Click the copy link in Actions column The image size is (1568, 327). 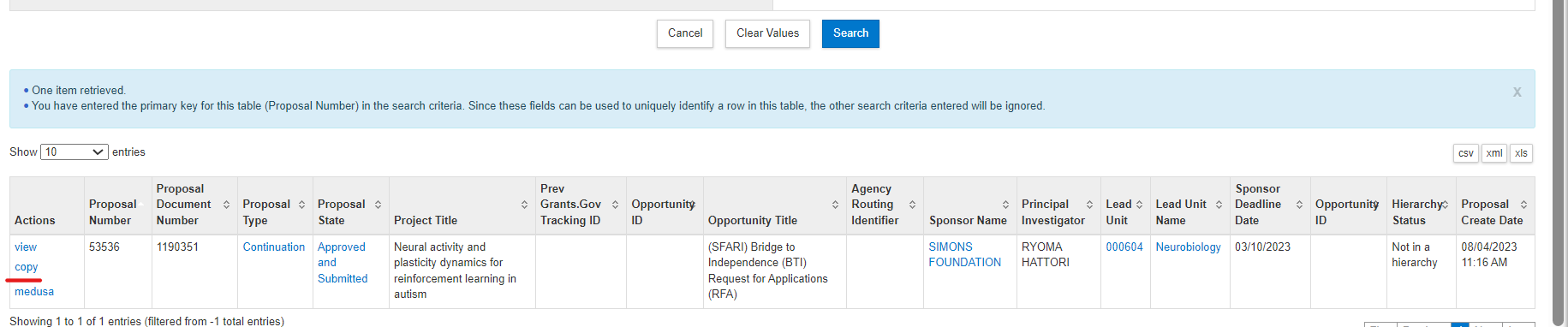[27, 267]
